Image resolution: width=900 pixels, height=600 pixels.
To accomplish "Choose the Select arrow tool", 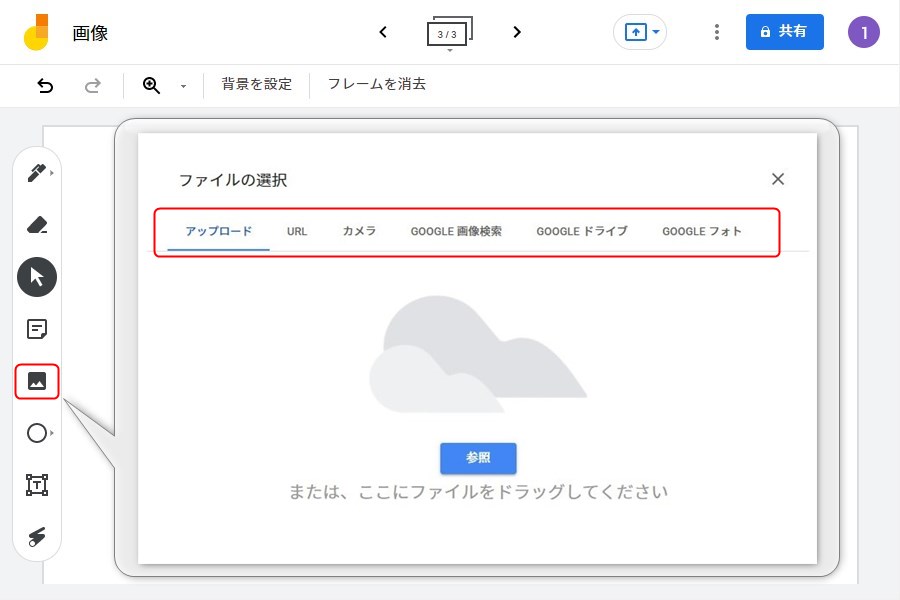I will tap(37, 277).
